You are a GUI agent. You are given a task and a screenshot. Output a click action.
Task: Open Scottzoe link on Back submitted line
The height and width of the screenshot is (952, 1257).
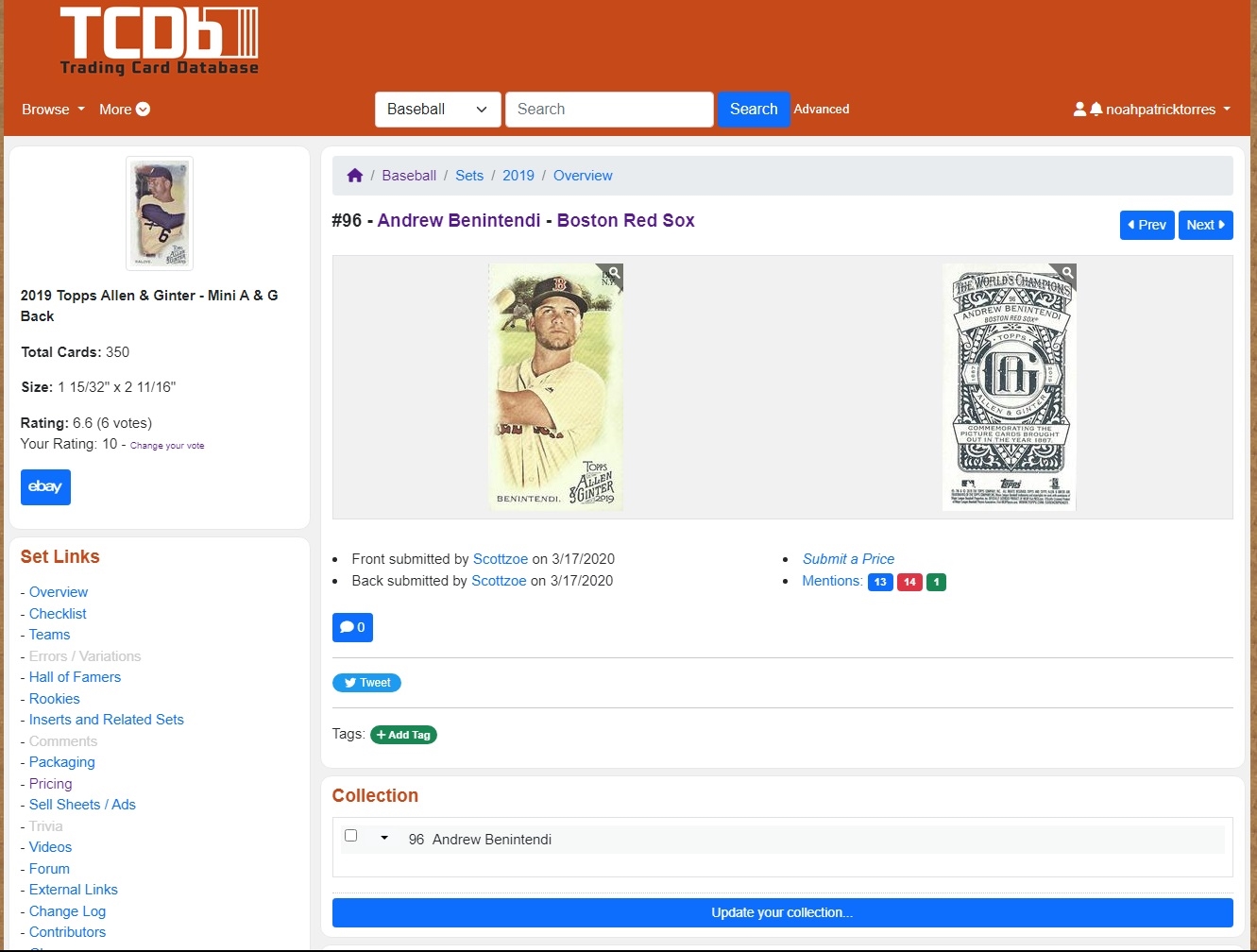click(499, 581)
